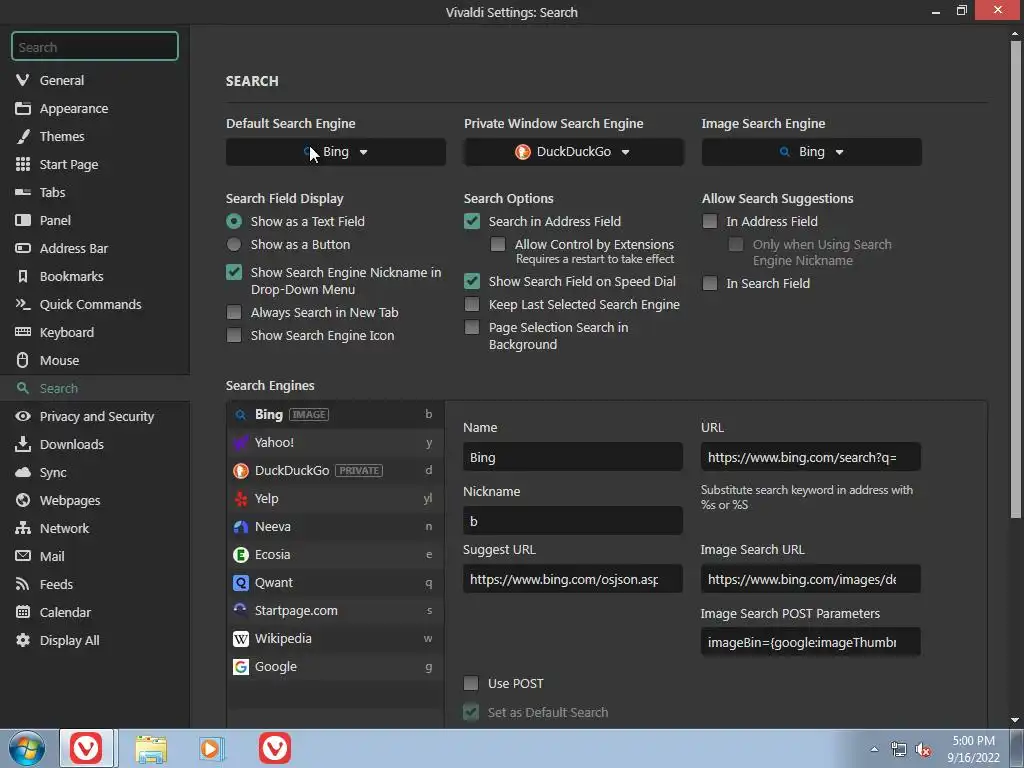Click the Sync cloud icon
The image size is (1024, 768).
(23, 472)
